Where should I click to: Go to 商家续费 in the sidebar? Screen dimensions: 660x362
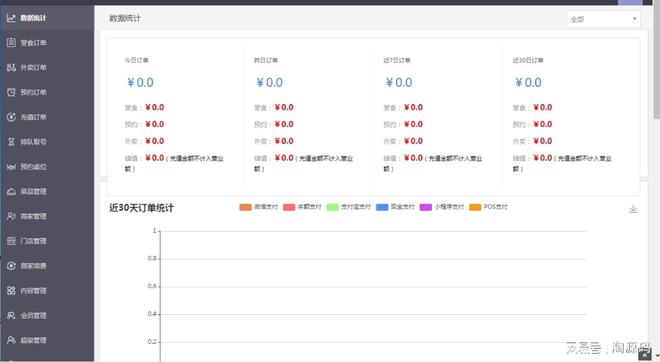coord(47,266)
